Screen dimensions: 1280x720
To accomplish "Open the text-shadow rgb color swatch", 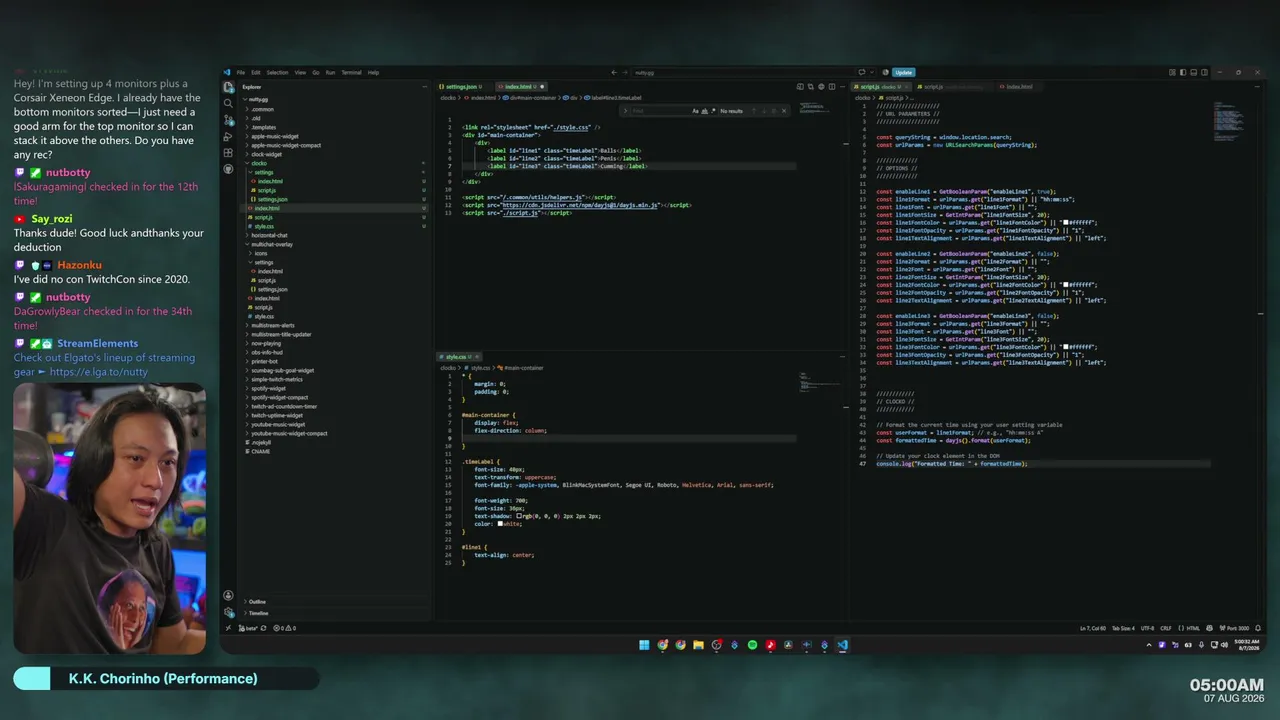I will click(519, 516).
